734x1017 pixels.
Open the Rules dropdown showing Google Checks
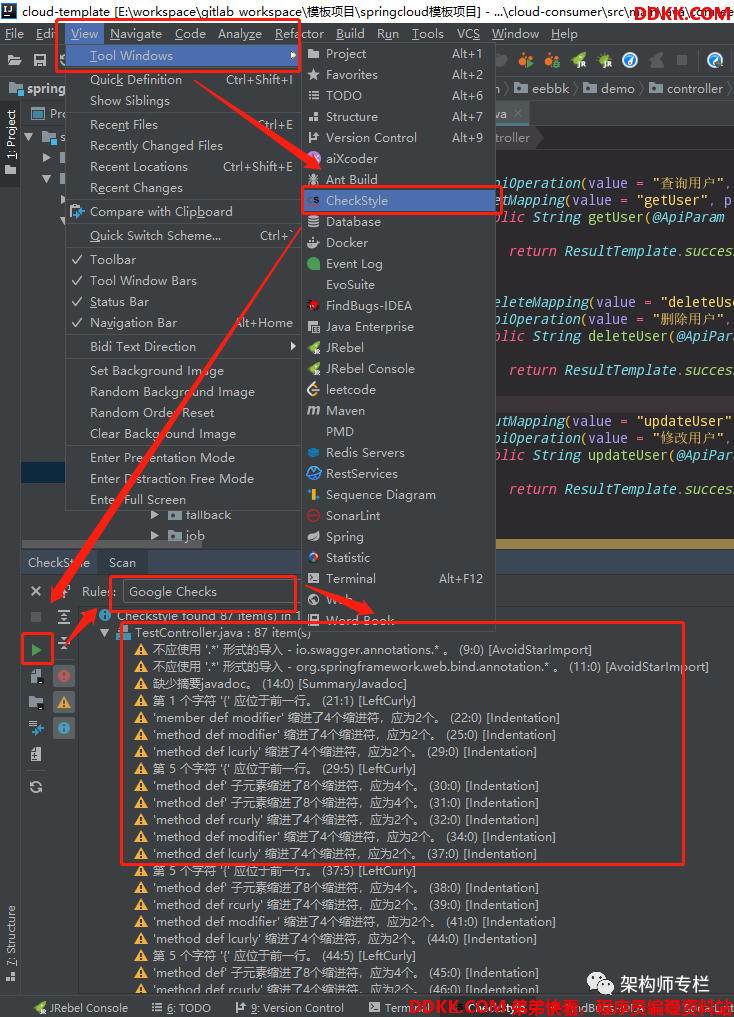click(209, 592)
